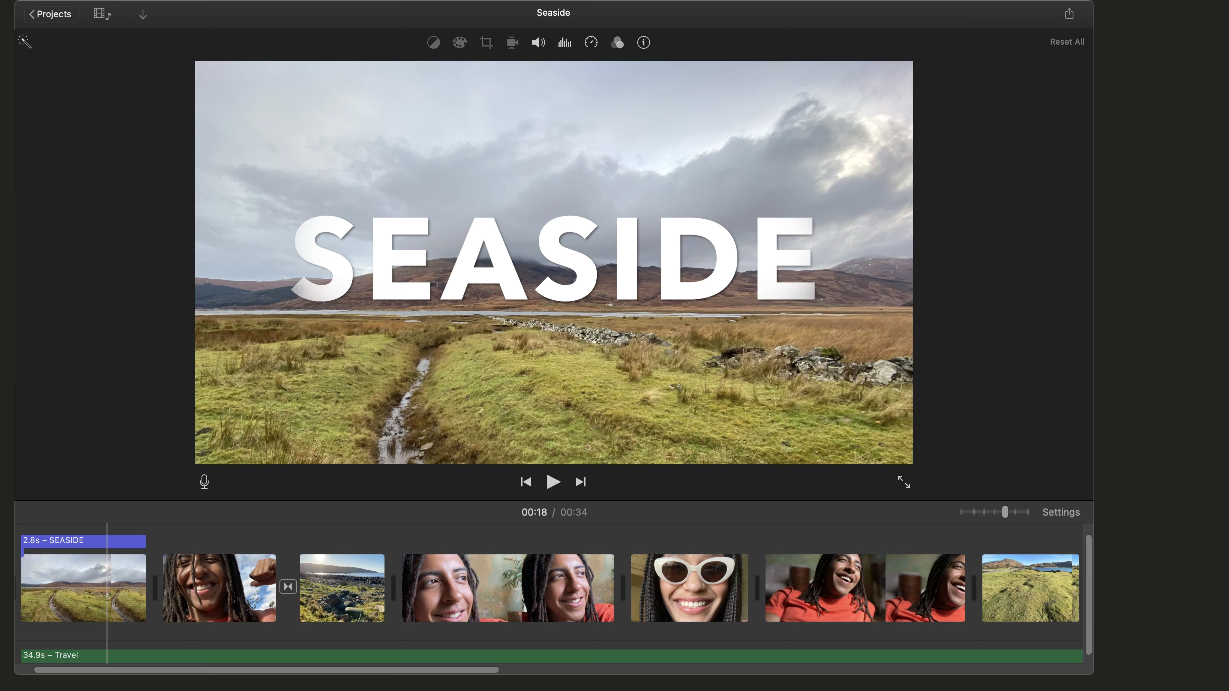Click the 00:18 current timecode
The height and width of the screenshot is (691, 1229).
pos(534,512)
